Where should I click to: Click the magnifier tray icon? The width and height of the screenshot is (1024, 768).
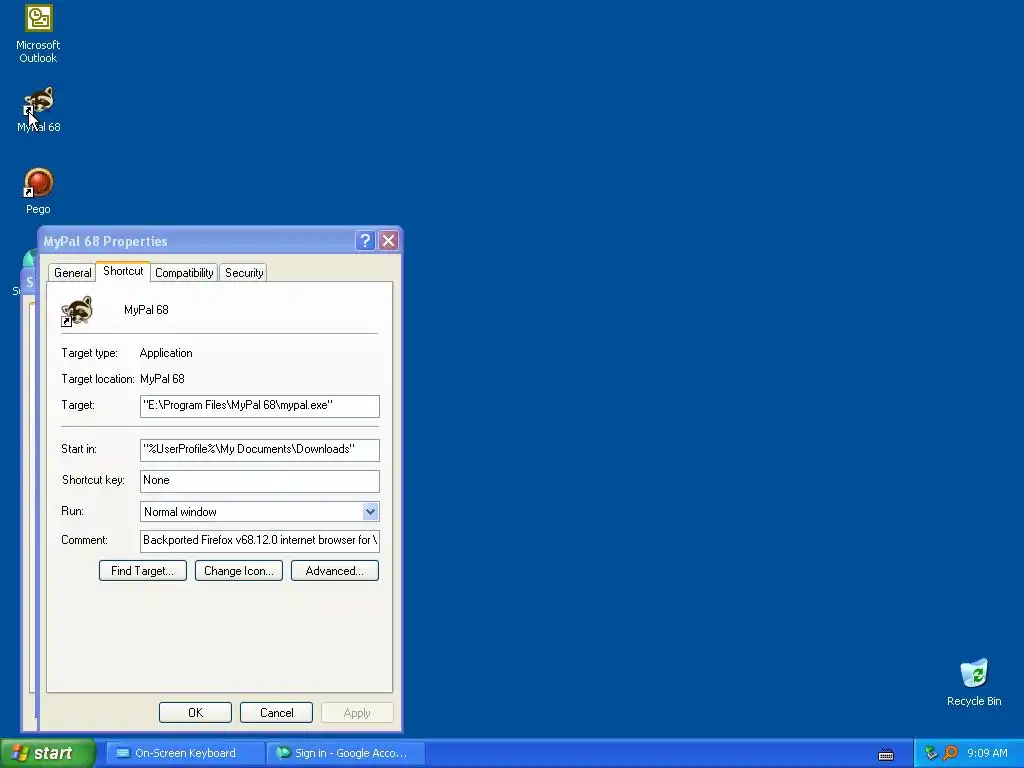tap(950, 753)
